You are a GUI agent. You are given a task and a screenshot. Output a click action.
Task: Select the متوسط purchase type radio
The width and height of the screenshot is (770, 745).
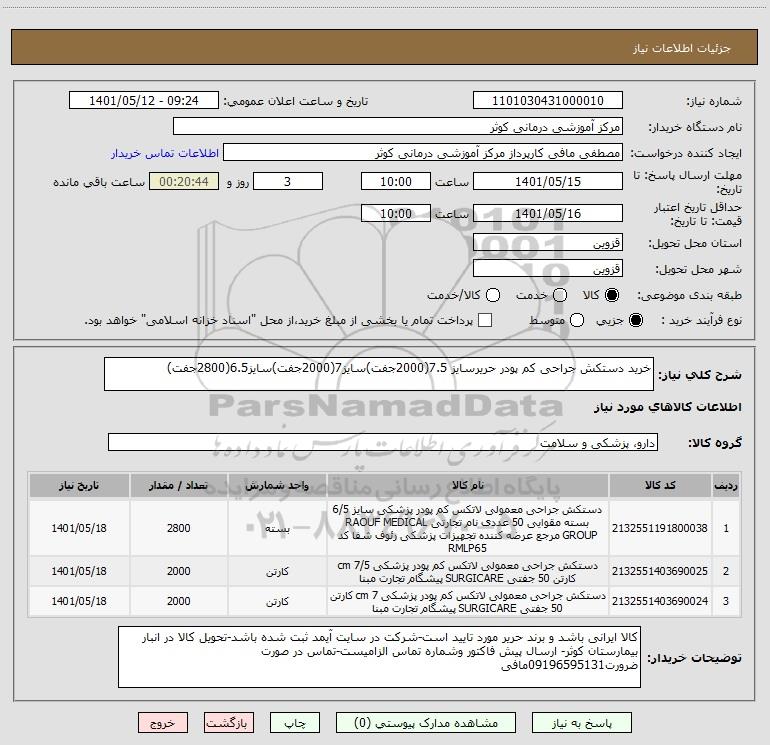click(577, 320)
